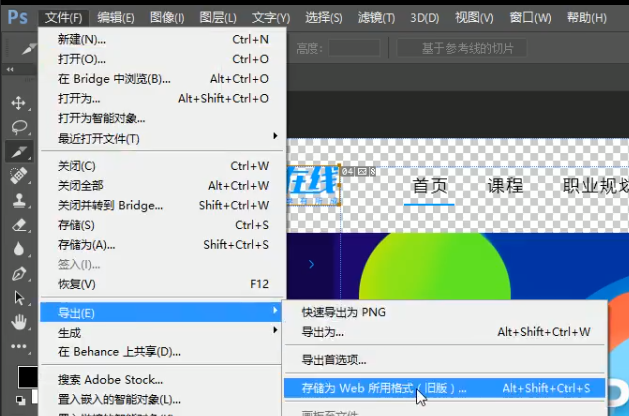This screenshot has width=629, height=416.
Task: Choose 置入嵌入的智能对象(L)...
Action: 161,400
